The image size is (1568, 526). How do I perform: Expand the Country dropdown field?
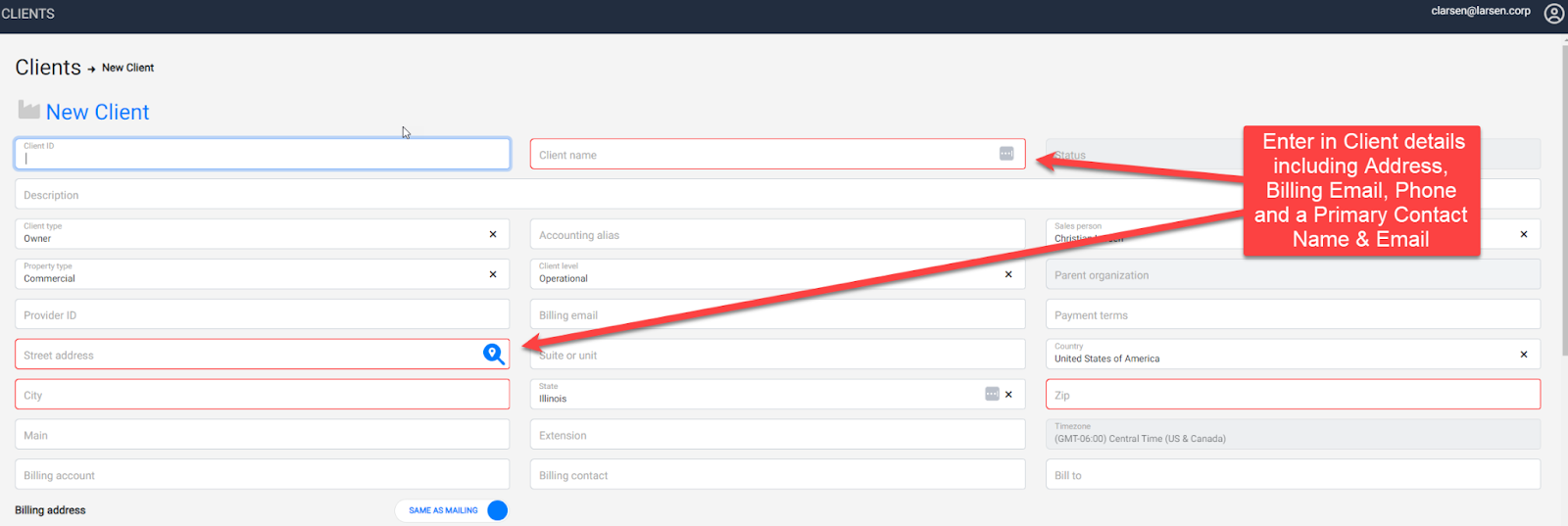pyautogui.click(x=1274, y=355)
